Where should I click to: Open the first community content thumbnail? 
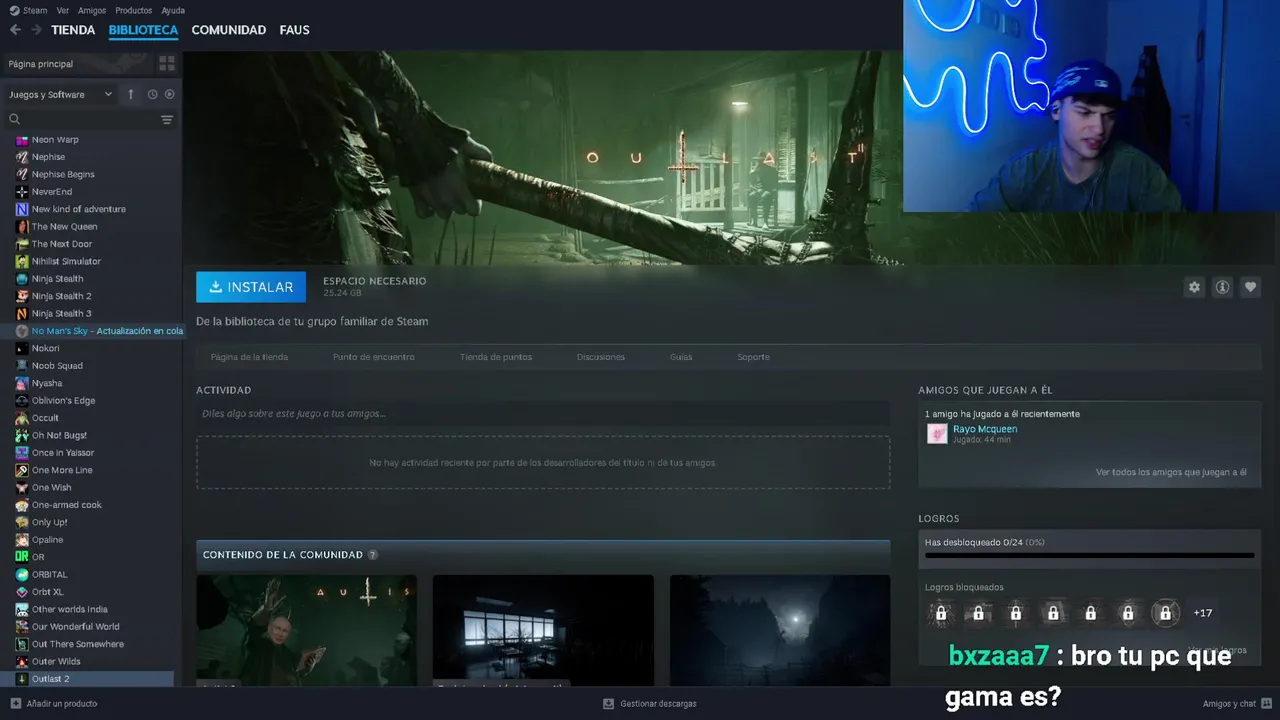pos(306,629)
